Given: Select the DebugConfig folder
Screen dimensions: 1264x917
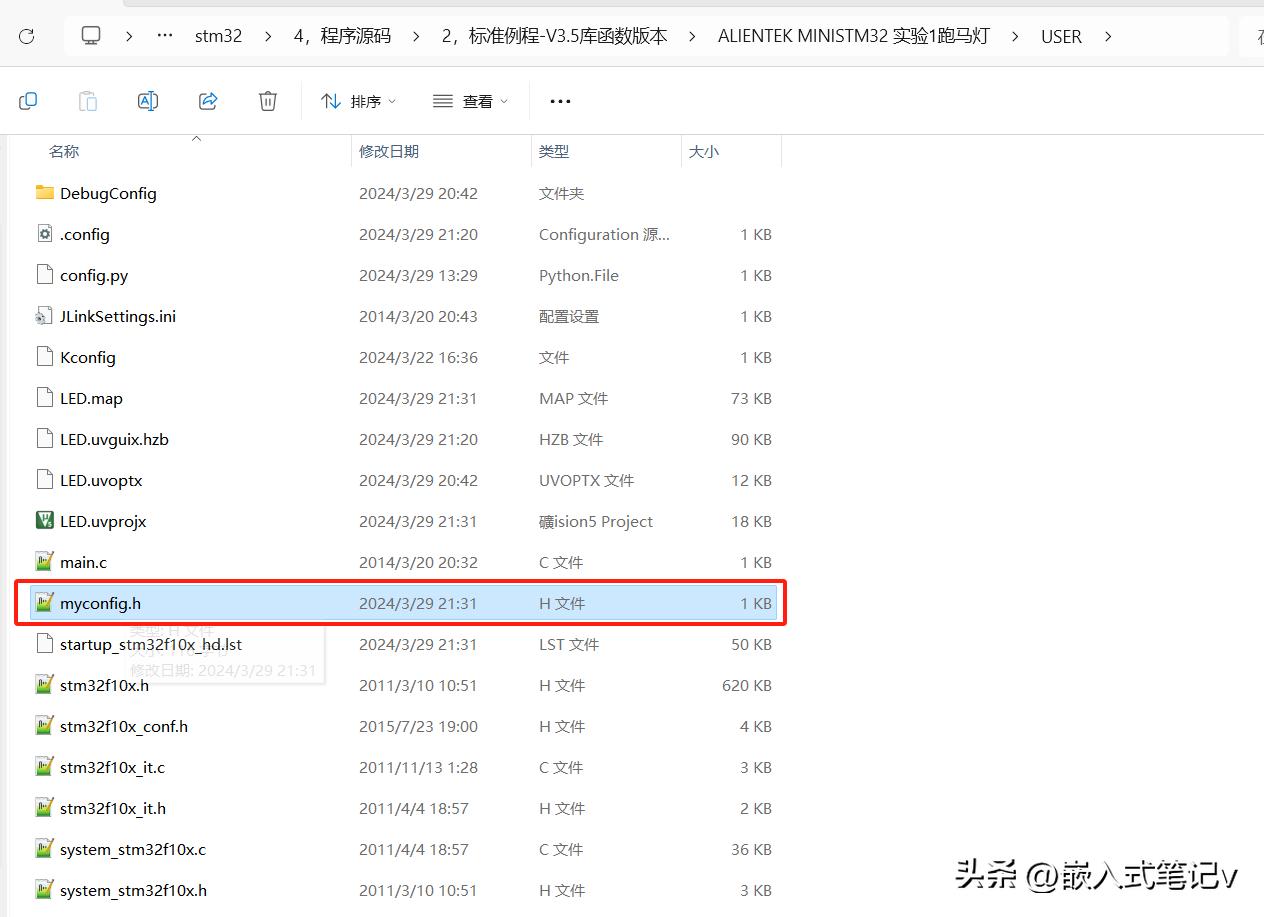Looking at the screenshot, I should [108, 193].
